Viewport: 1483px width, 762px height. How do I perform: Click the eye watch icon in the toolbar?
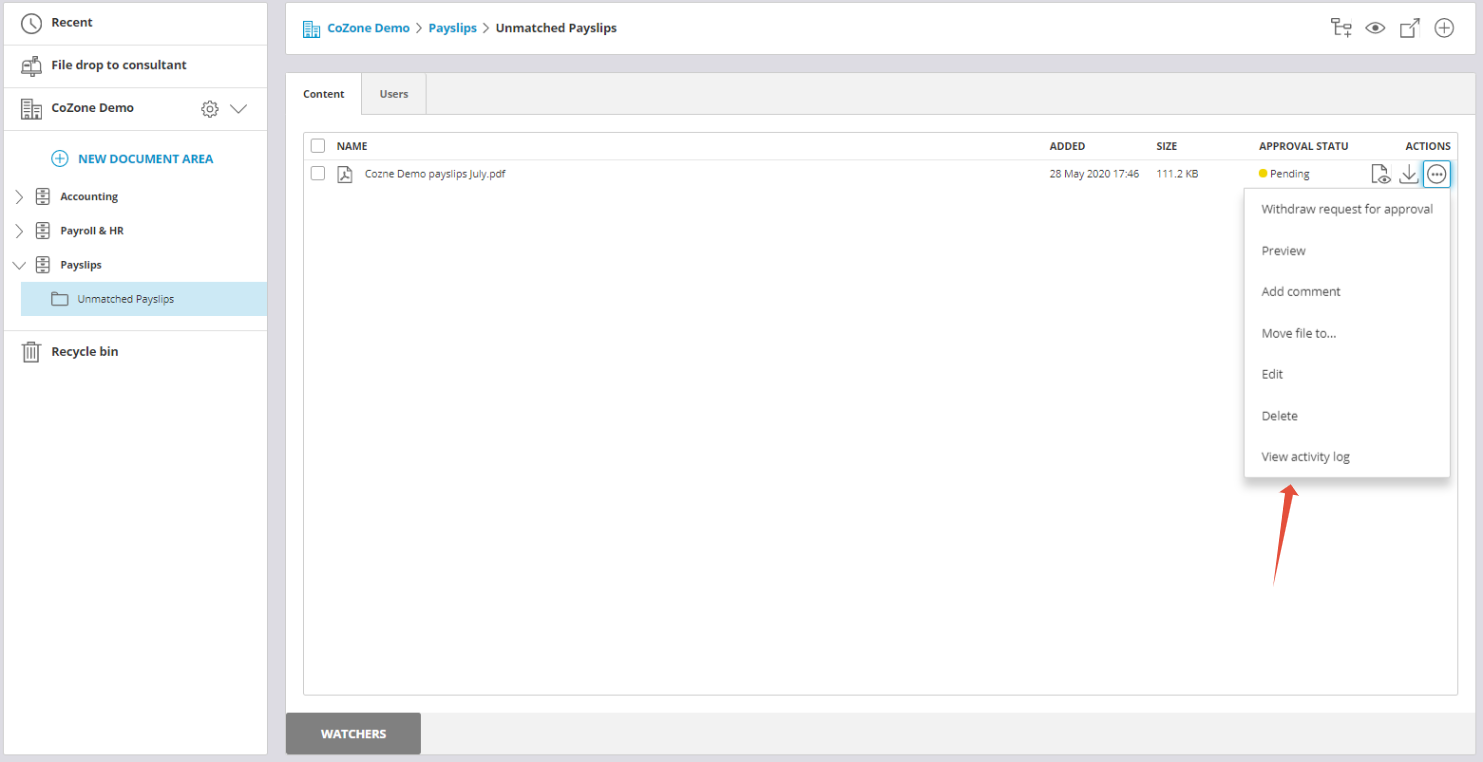click(1375, 28)
